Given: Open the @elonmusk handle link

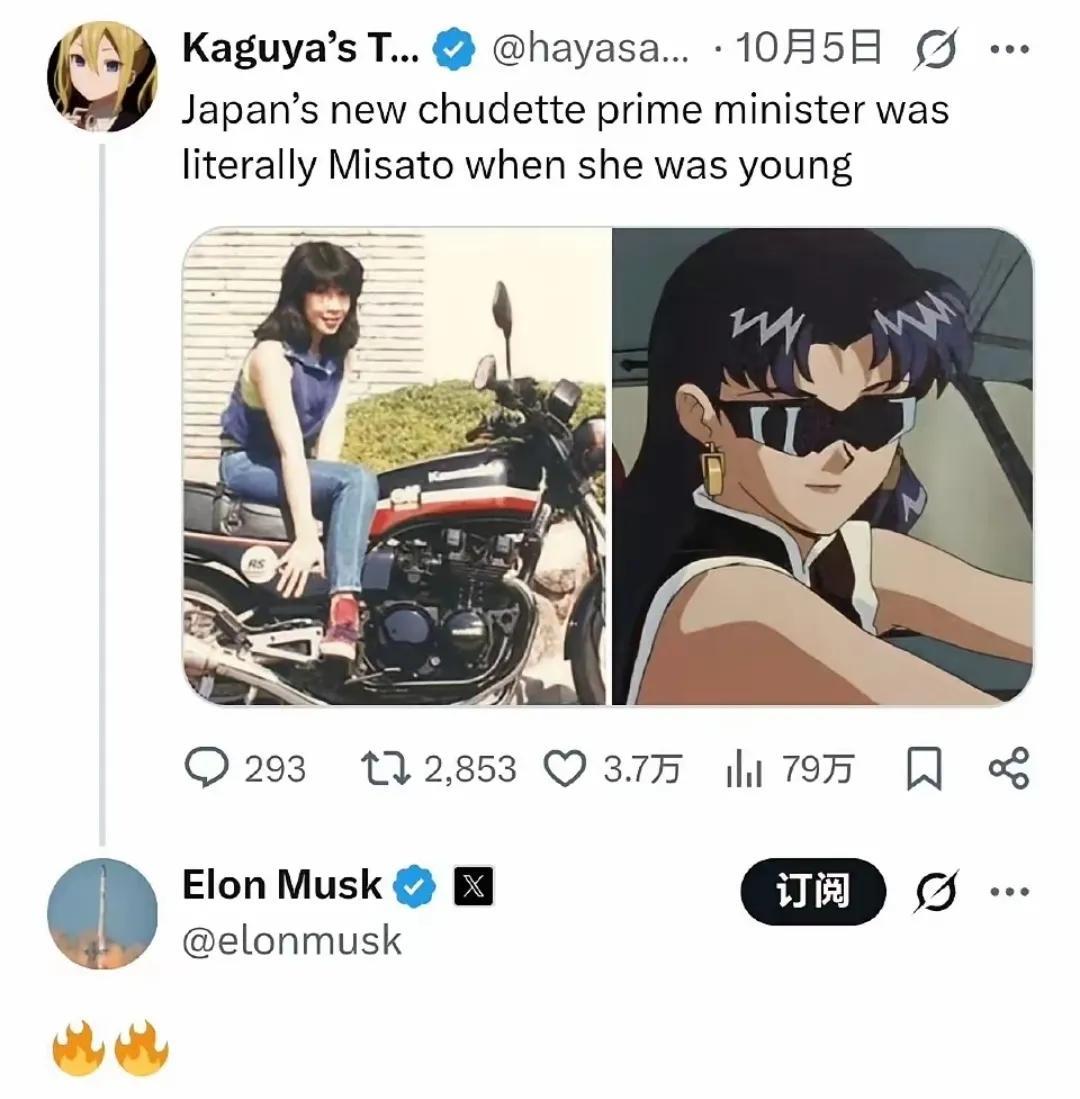Looking at the screenshot, I should click(292, 940).
